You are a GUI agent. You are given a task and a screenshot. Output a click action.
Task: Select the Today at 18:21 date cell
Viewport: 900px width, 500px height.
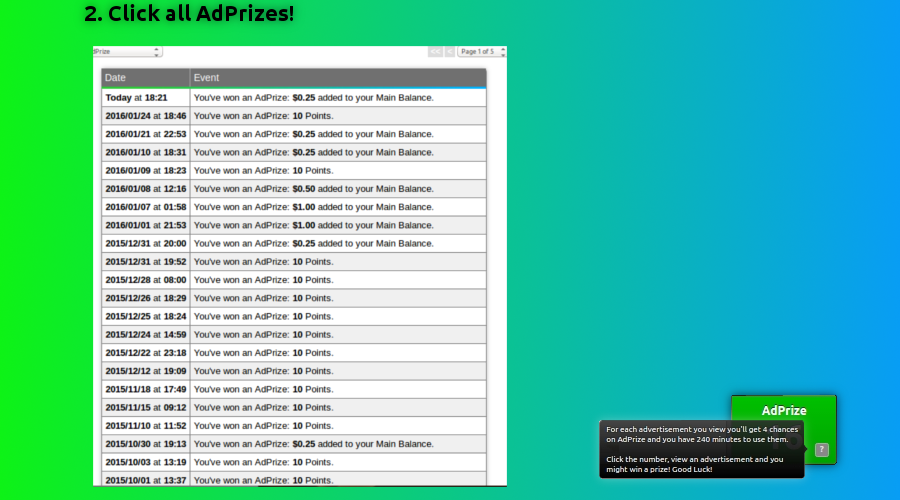[146, 98]
